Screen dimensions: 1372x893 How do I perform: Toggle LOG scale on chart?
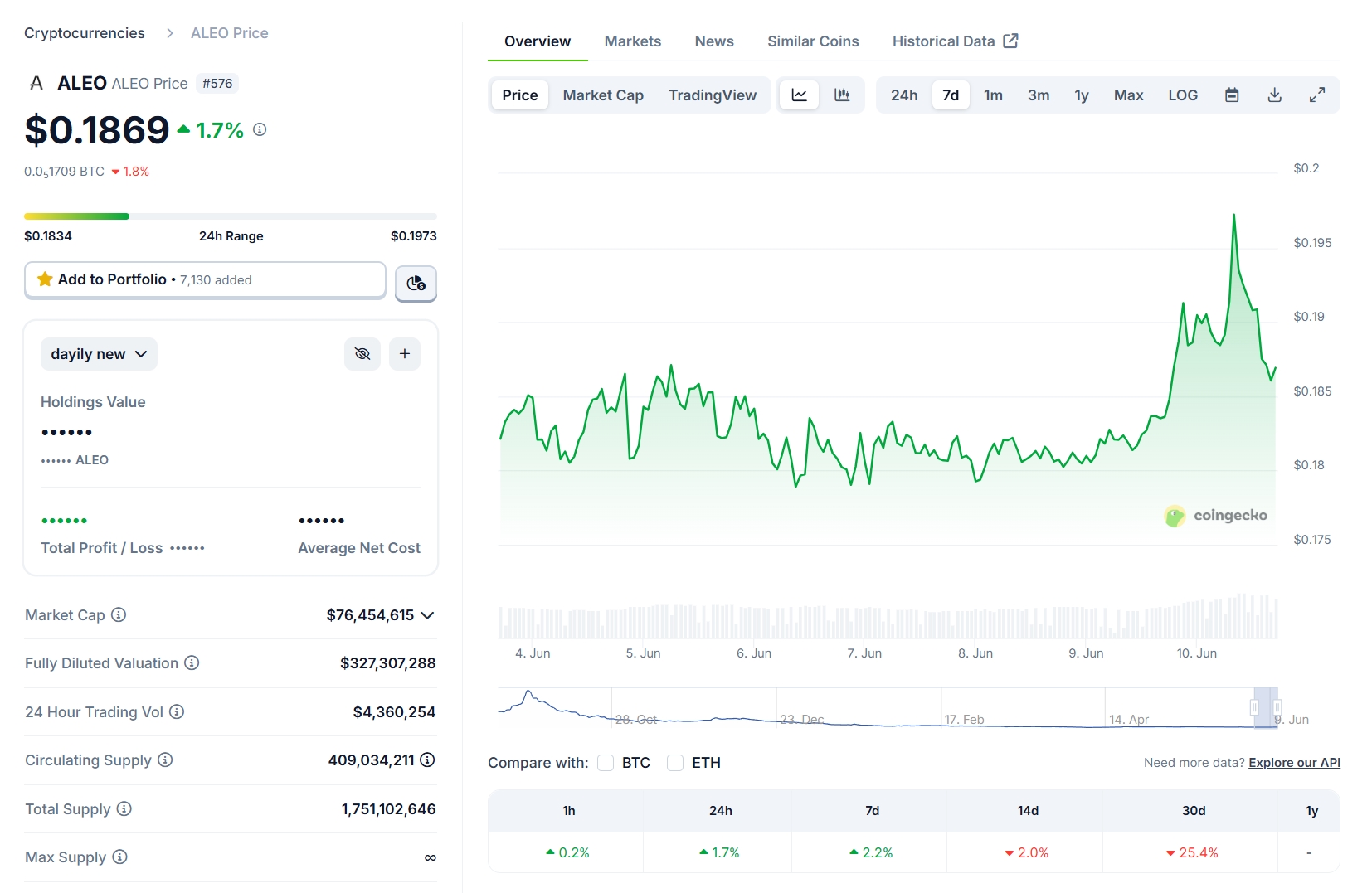[x=1183, y=95]
